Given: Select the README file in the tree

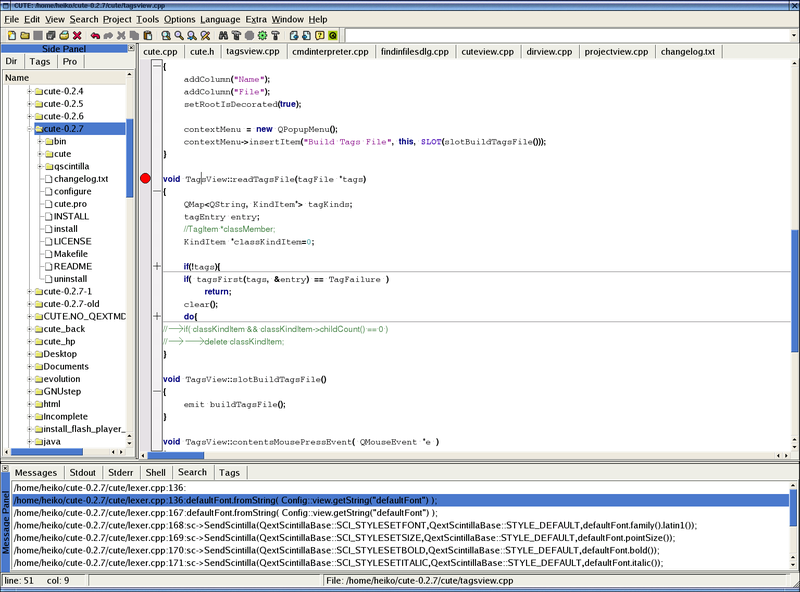Looking at the screenshot, I should pos(72,266).
